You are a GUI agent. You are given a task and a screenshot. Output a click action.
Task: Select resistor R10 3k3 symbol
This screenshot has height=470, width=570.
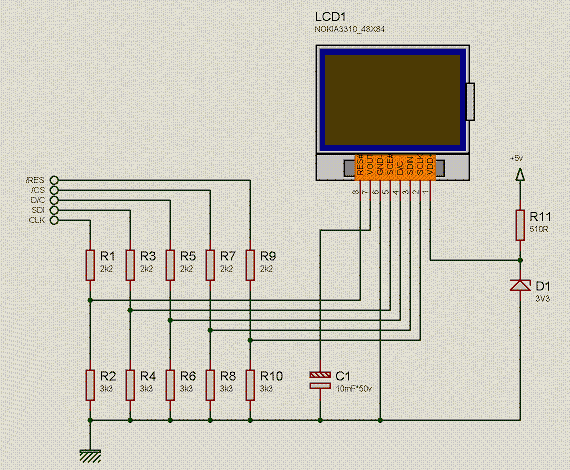tap(250, 385)
